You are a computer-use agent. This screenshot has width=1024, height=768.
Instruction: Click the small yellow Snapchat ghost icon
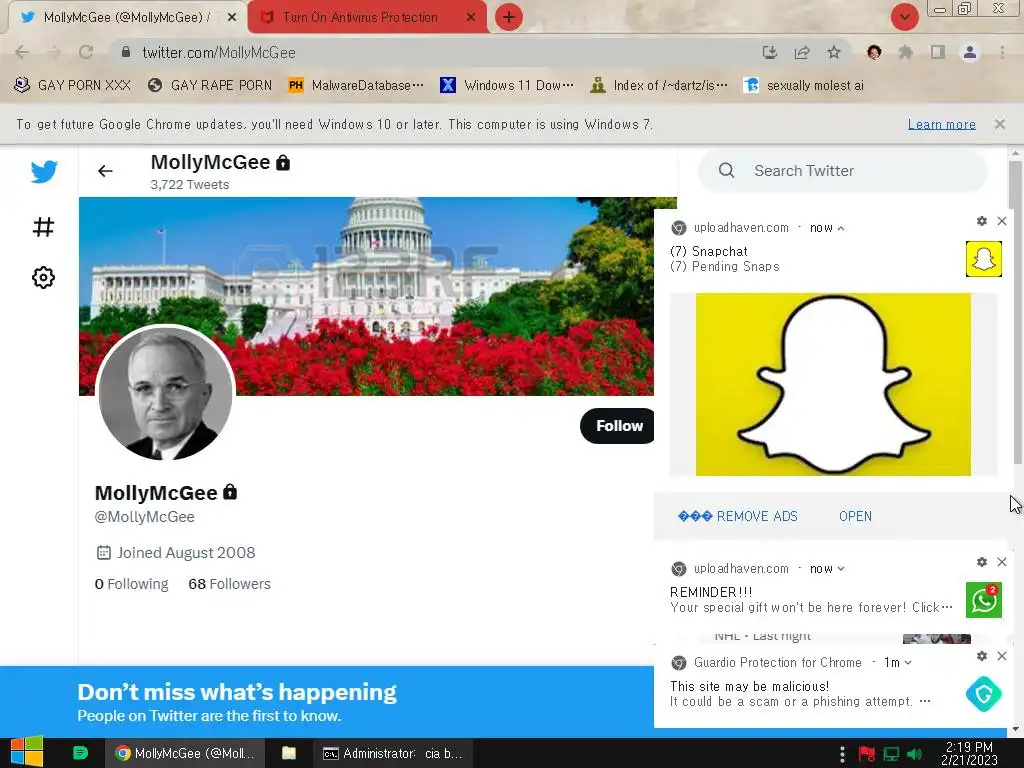984,259
